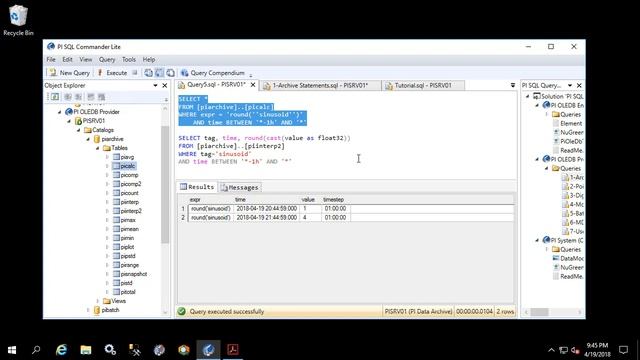Collapse the PI OLEDB Provider node

60,112
